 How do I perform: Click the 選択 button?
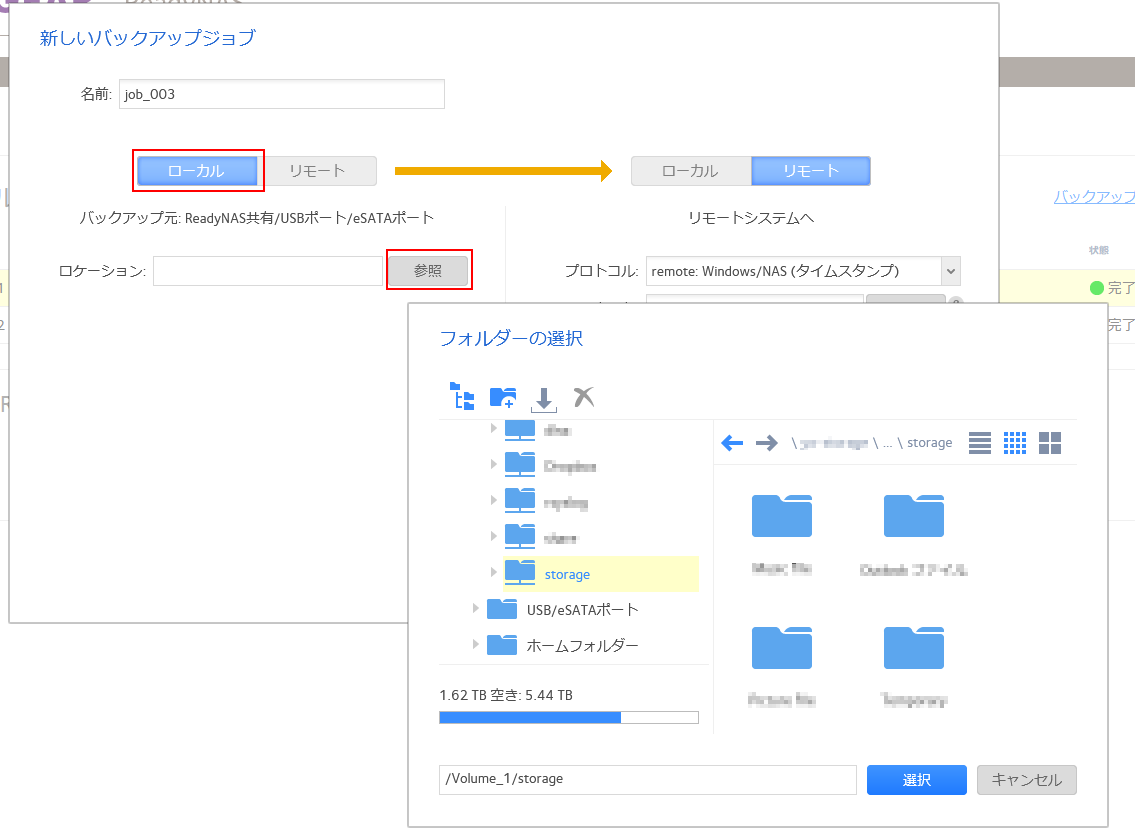pos(917,780)
